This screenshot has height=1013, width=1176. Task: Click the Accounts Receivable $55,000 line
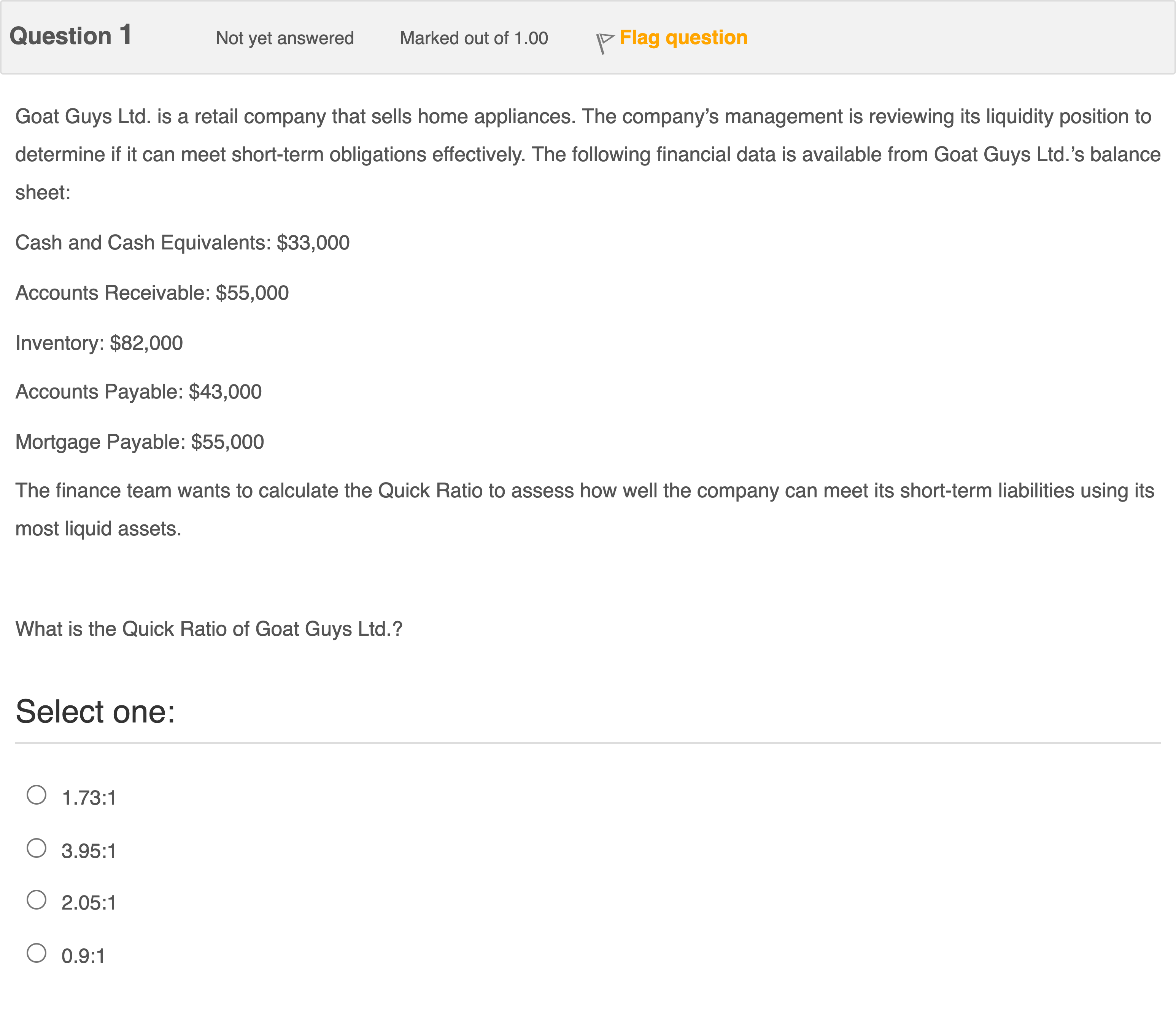click(152, 293)
